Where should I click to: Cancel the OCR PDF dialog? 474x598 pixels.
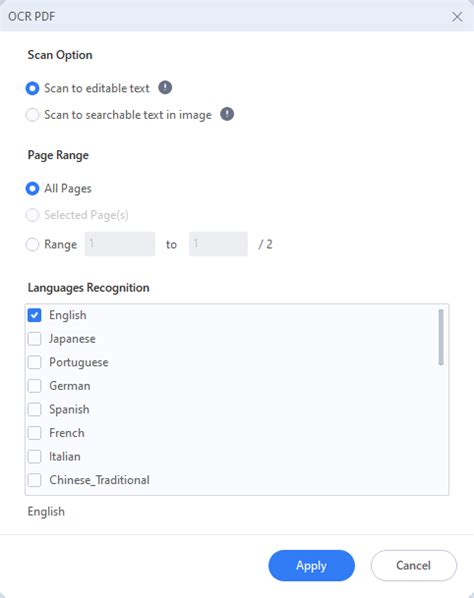[413, 566]
